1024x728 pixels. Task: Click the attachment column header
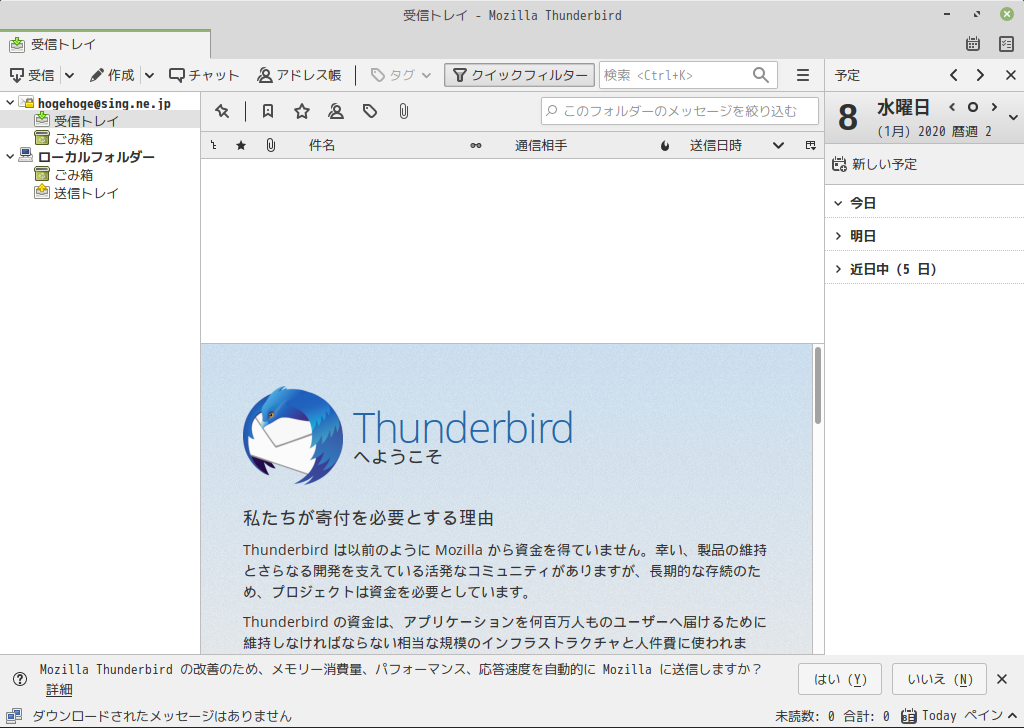270,146
